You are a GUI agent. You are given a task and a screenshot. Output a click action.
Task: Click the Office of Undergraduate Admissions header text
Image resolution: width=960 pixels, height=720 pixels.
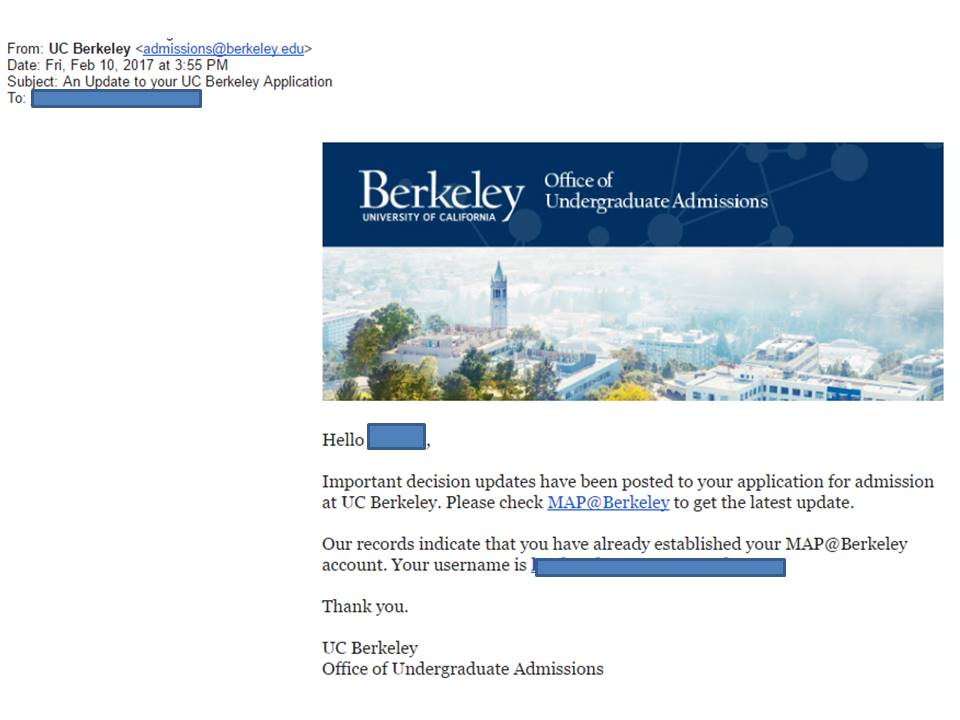(x=655, y=191)
